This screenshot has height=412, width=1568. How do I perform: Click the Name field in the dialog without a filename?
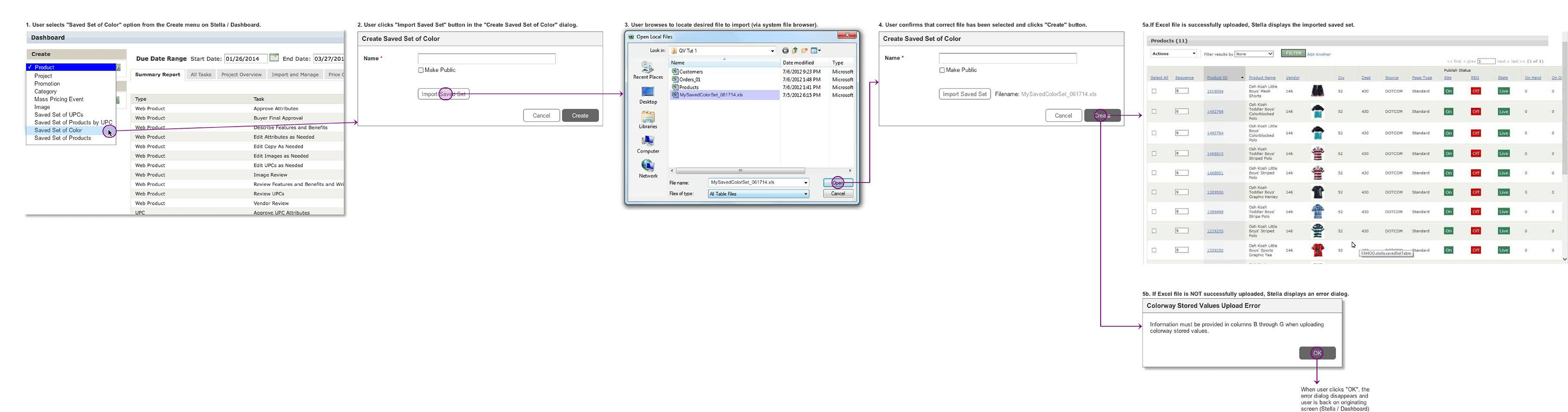(486, 58)
